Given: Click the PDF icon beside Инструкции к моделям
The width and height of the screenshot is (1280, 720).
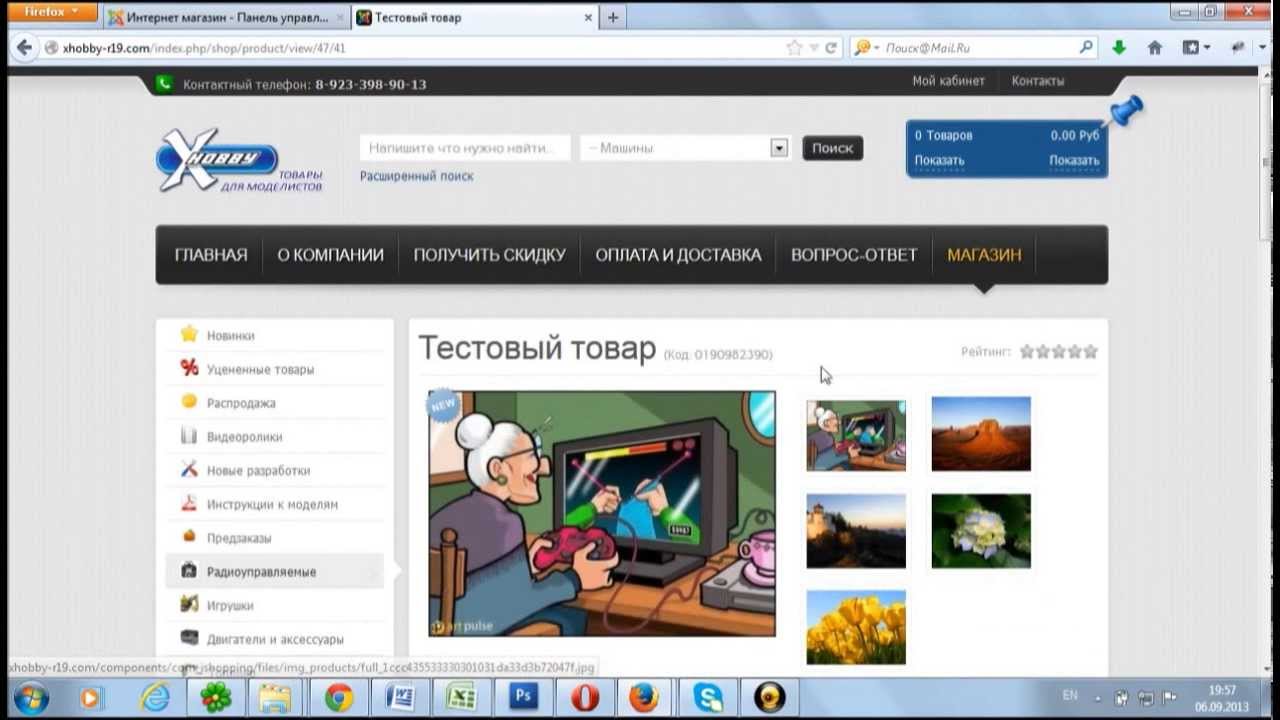Looking at the screenshot, I should pos(189,503).
